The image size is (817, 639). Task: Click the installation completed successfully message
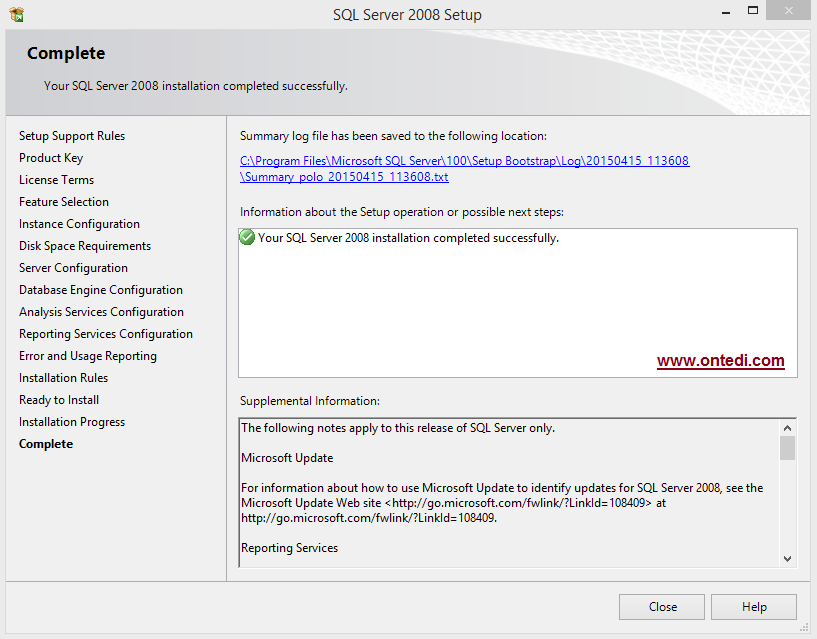408,238
